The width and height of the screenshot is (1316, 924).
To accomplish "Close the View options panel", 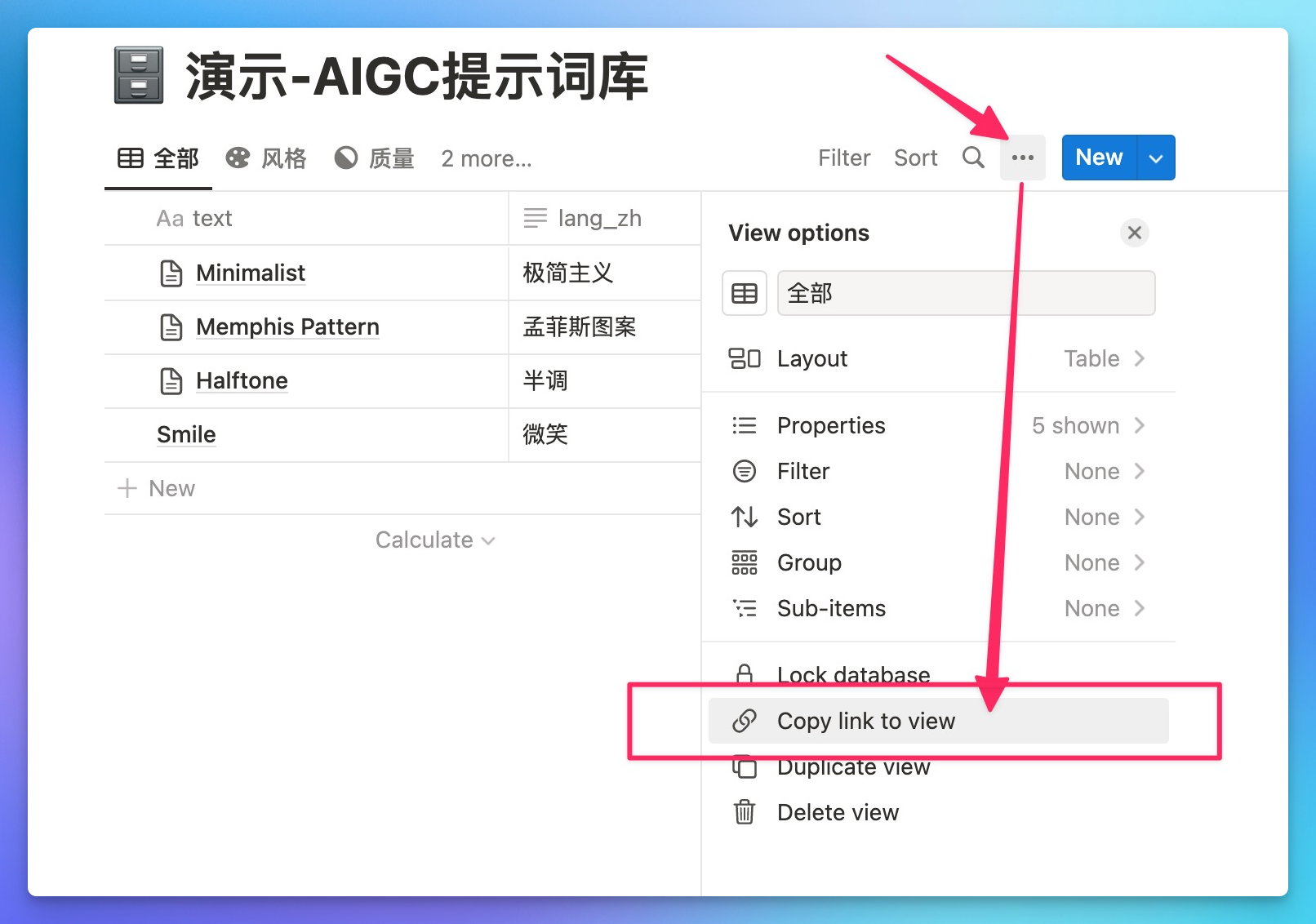I will [x=1134, y=233].
